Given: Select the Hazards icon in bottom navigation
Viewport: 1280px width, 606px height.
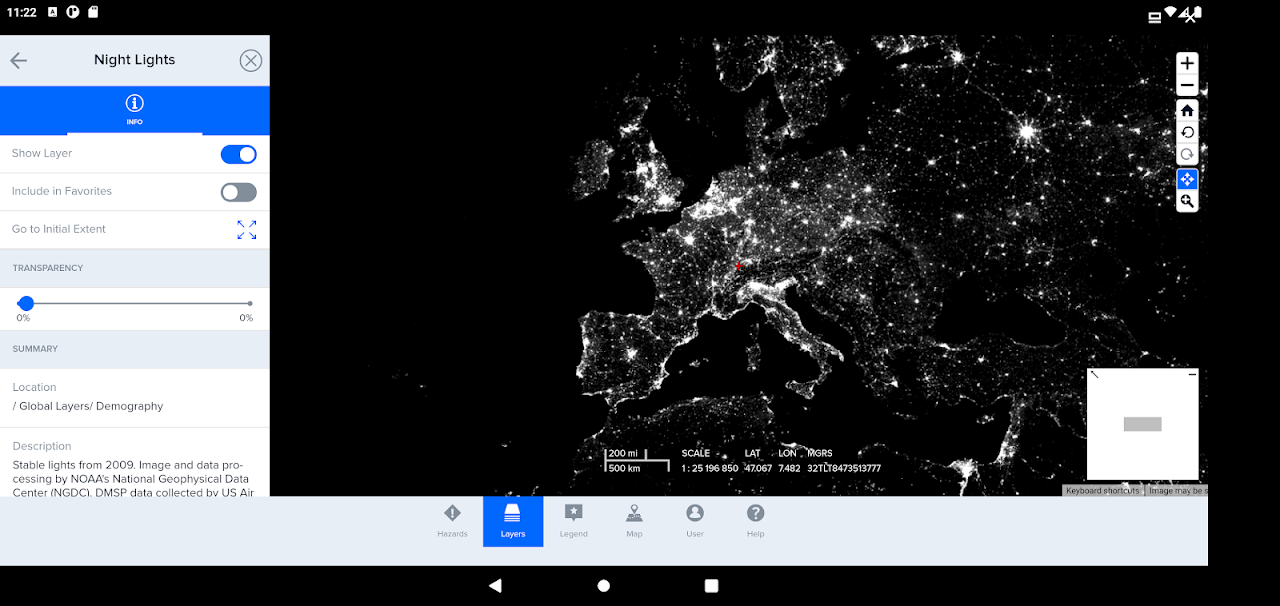Looking at the screenshot, I should 452,521.
